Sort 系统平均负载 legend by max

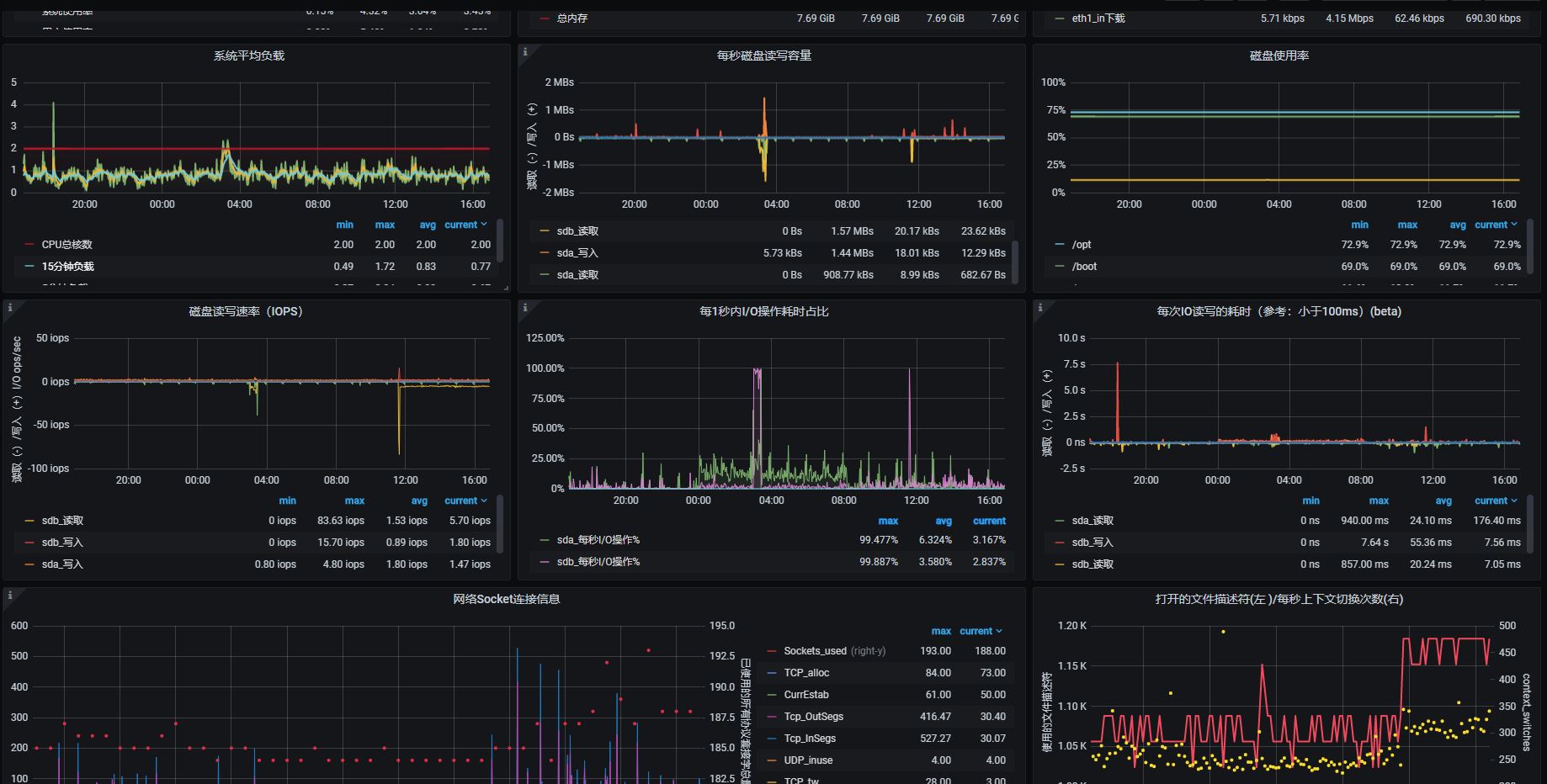click(385, 225)
